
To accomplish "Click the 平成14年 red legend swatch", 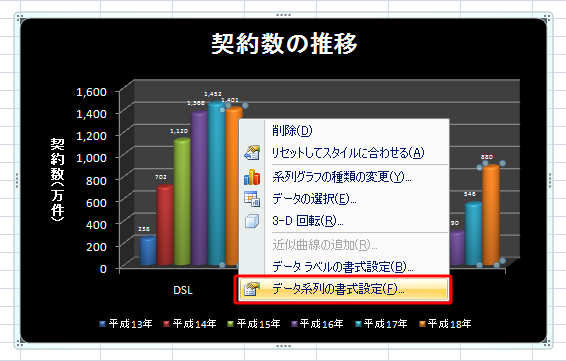I will 166,324.
